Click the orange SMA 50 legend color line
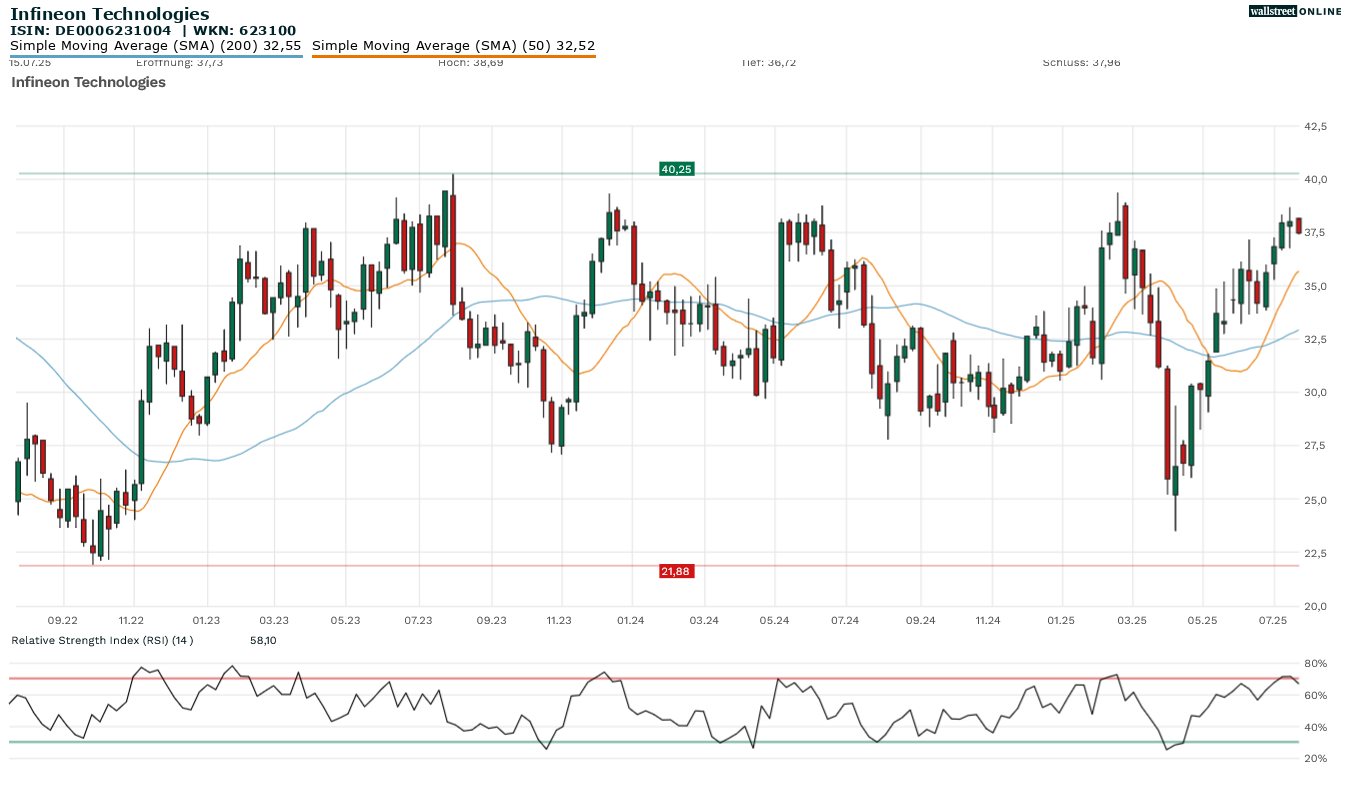The image size is (1349, 786). (x=454, y=56)
